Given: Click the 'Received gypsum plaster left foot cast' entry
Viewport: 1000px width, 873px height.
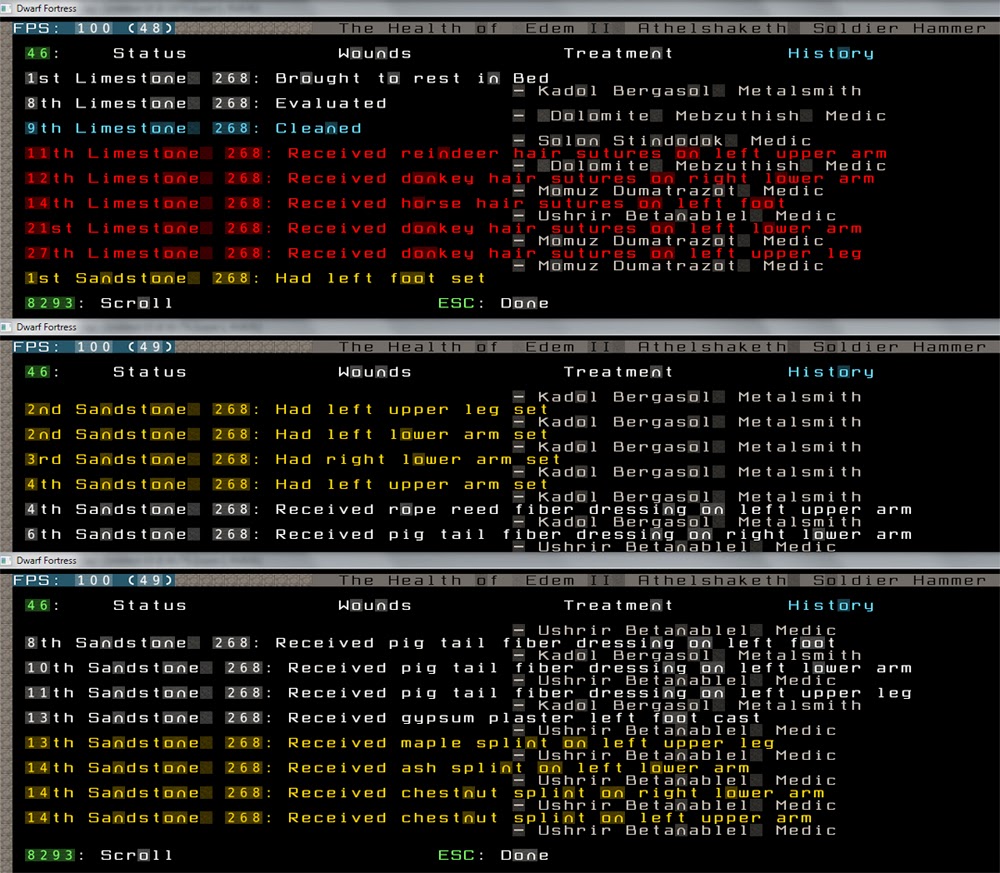Looking at the screenshot, I should [x=393, y=718].
